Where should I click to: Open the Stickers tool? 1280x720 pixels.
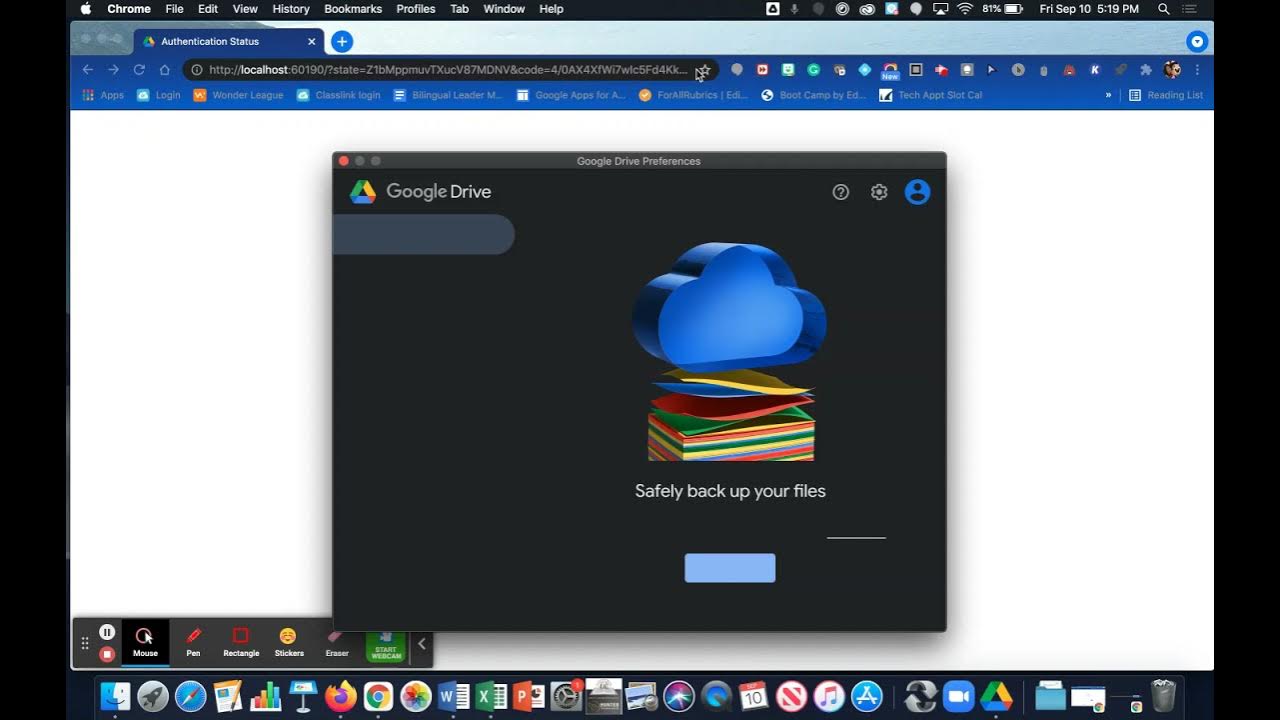(289, 642)
